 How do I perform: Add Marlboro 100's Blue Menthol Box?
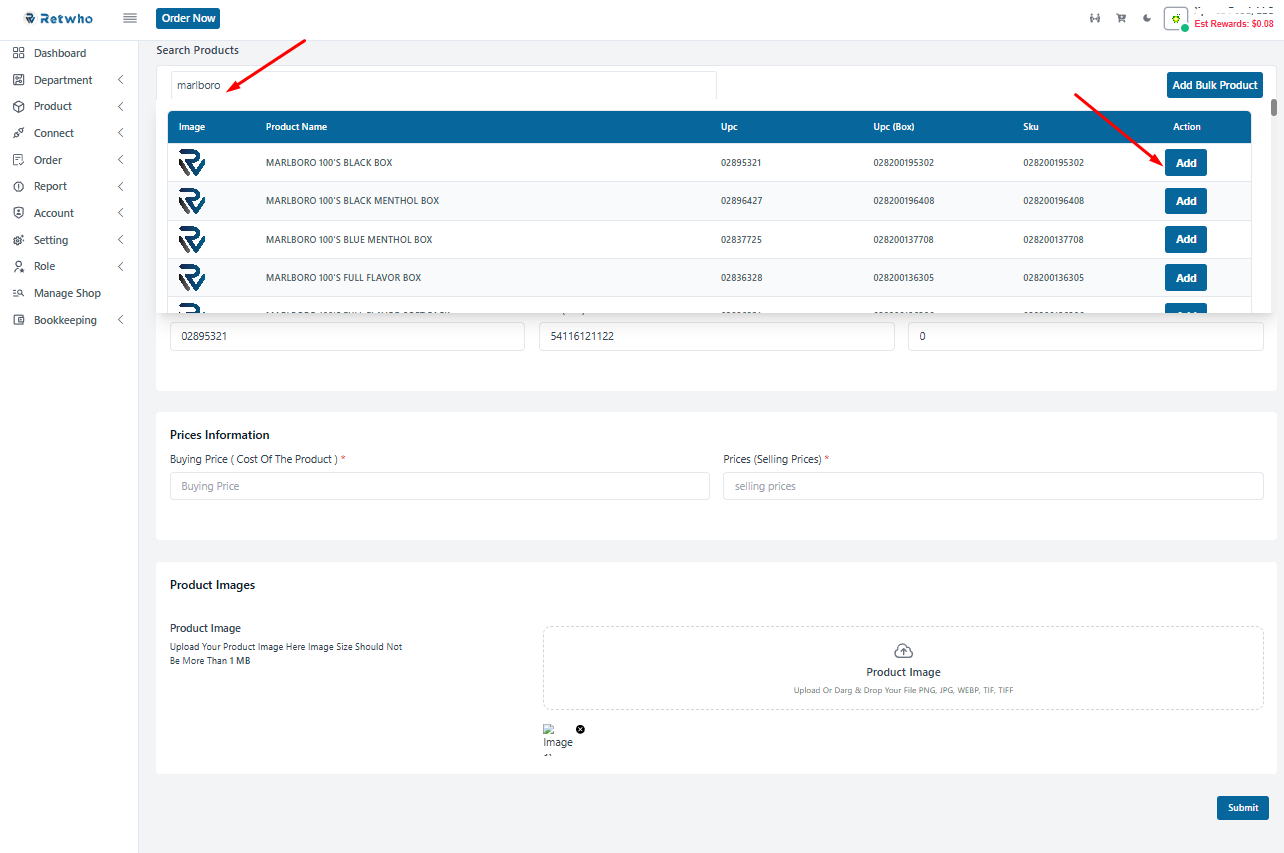point(1186,239)
